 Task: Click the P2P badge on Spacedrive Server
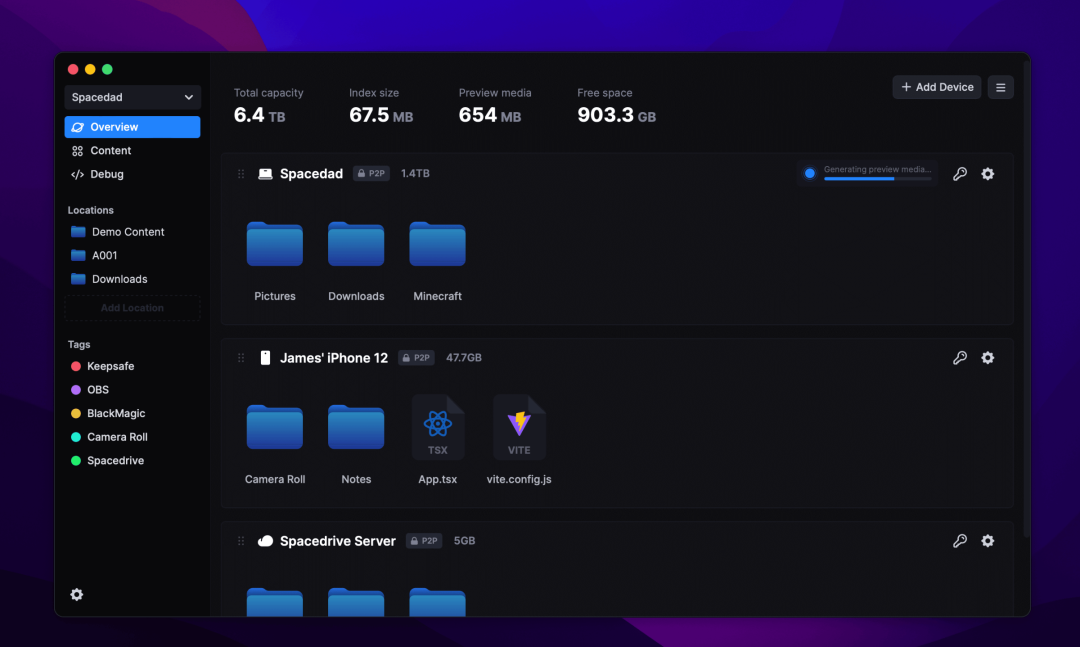click(x=424, y=541)
